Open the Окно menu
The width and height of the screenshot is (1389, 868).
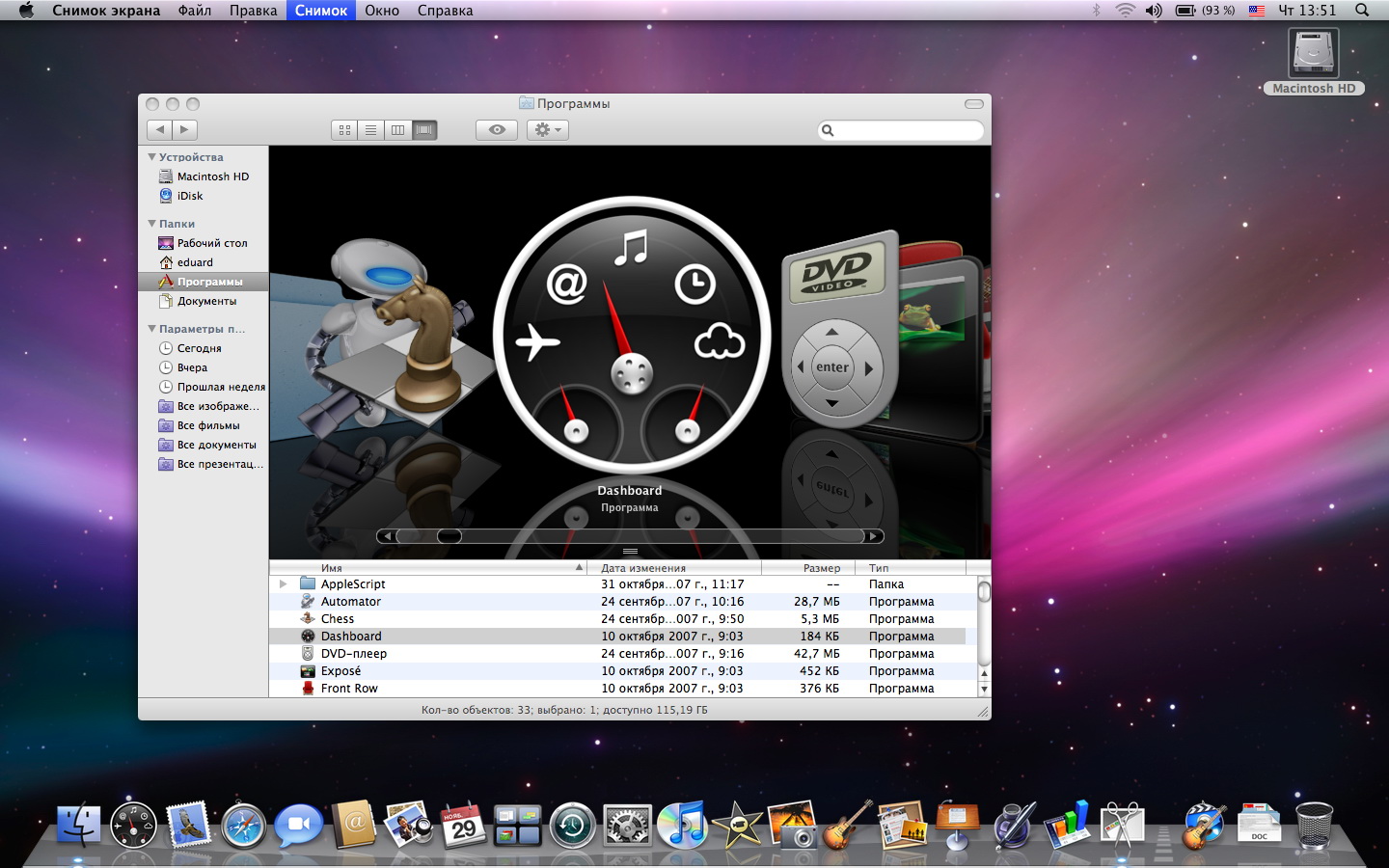[382, 11]
